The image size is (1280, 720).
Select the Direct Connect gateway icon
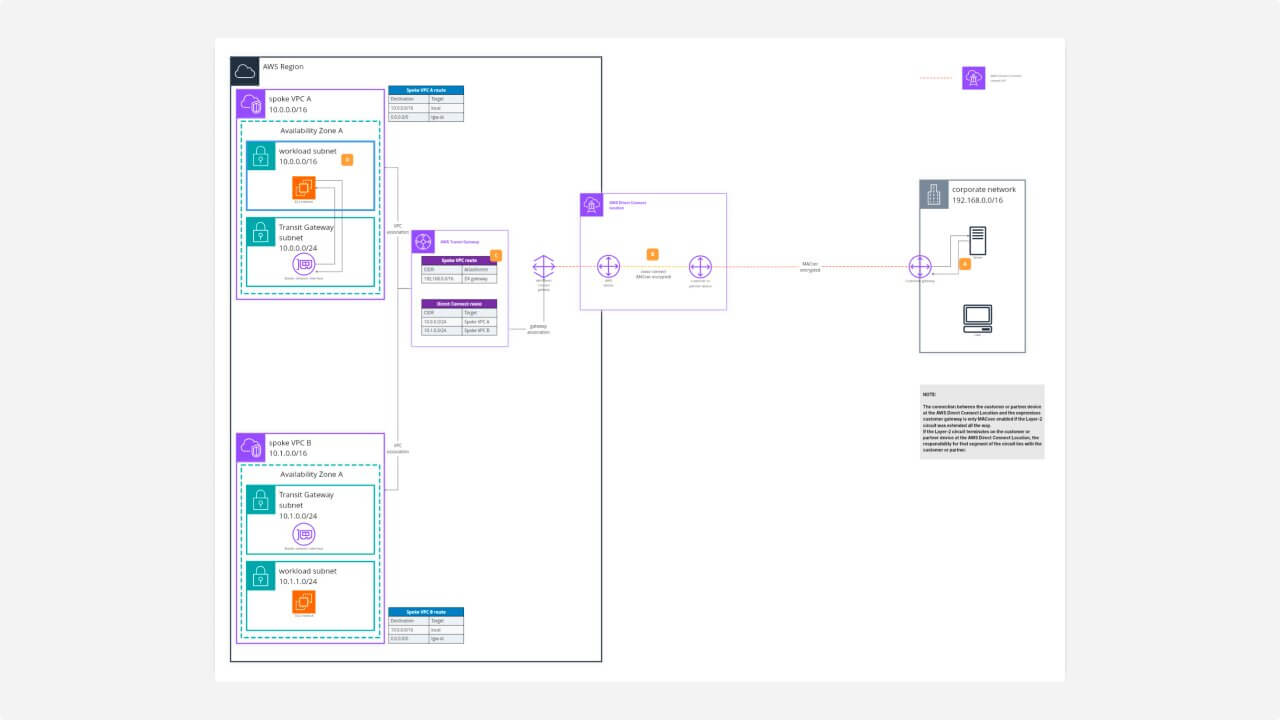544,267
